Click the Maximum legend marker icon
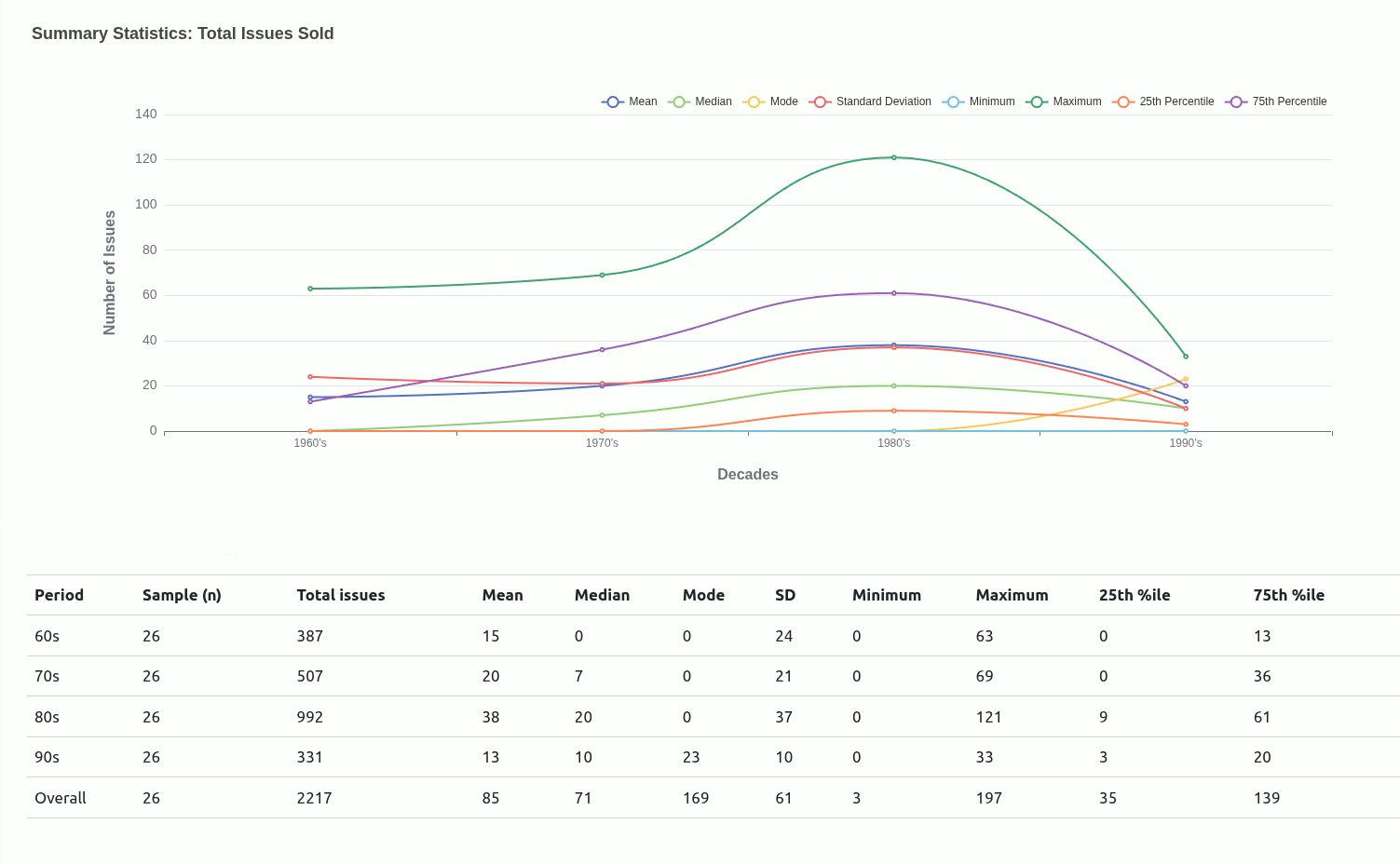 1037,101
